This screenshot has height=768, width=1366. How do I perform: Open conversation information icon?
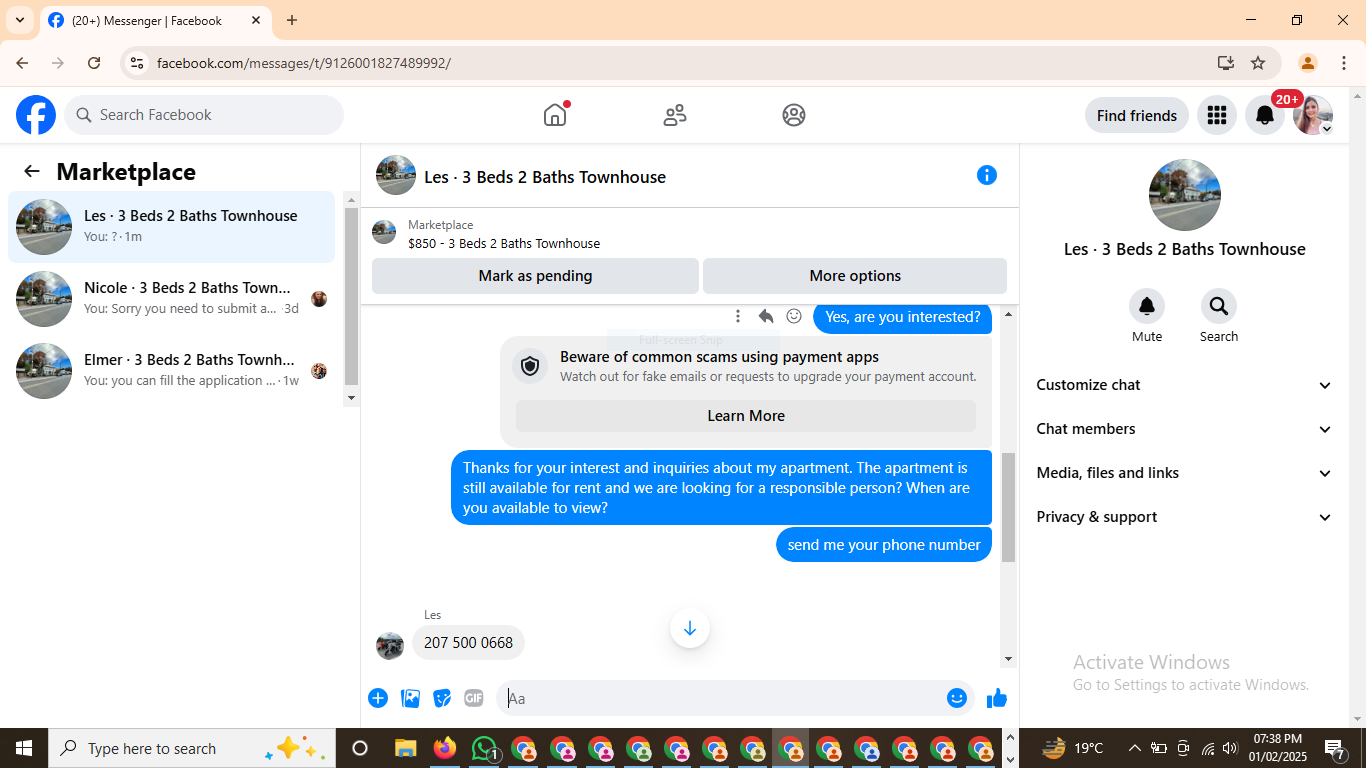tap(987, 175)
